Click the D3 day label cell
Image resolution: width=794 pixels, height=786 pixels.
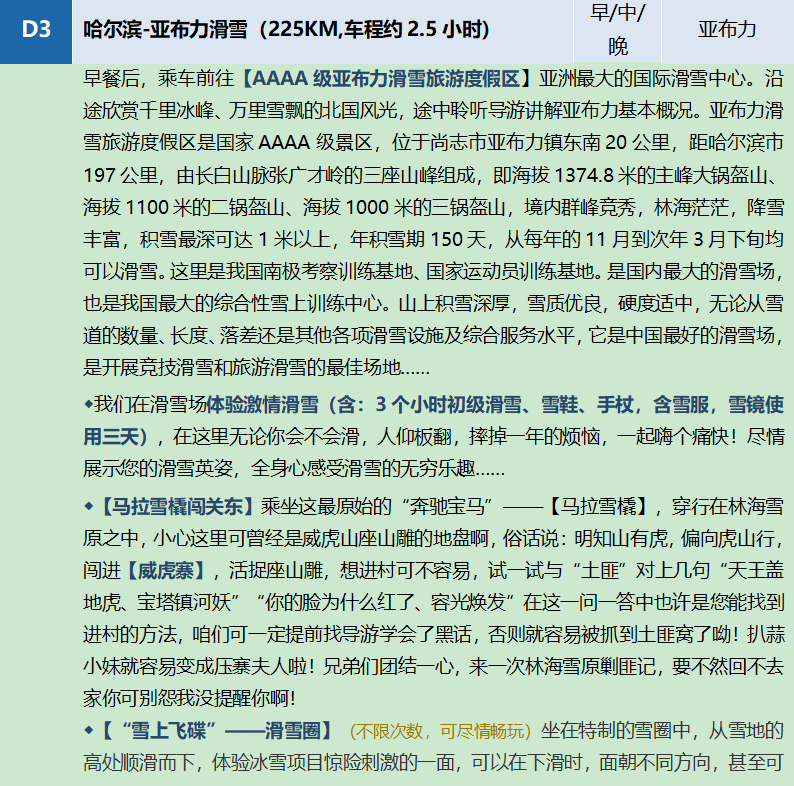click(36, 30)
